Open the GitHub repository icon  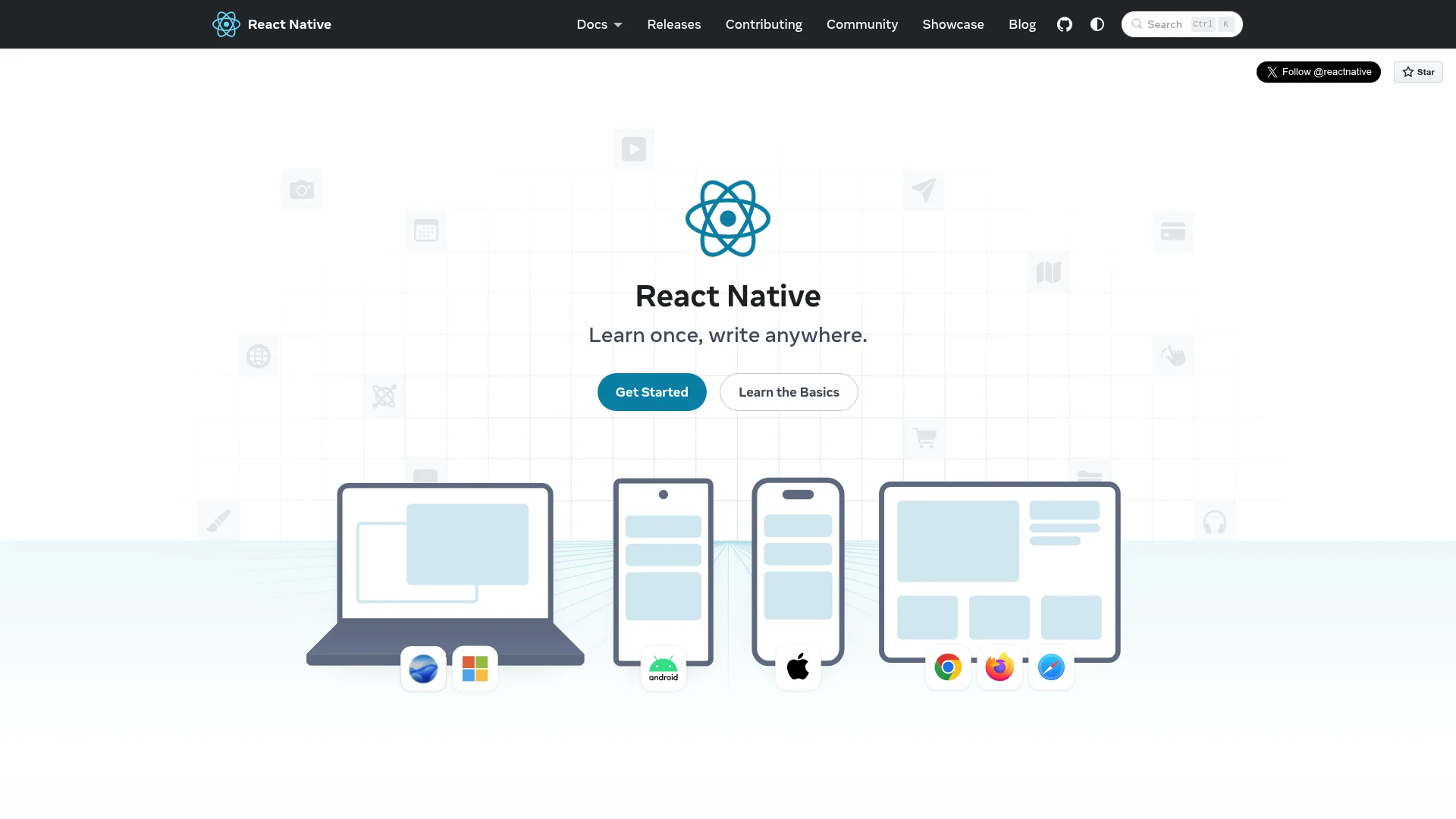[1065, 24]
